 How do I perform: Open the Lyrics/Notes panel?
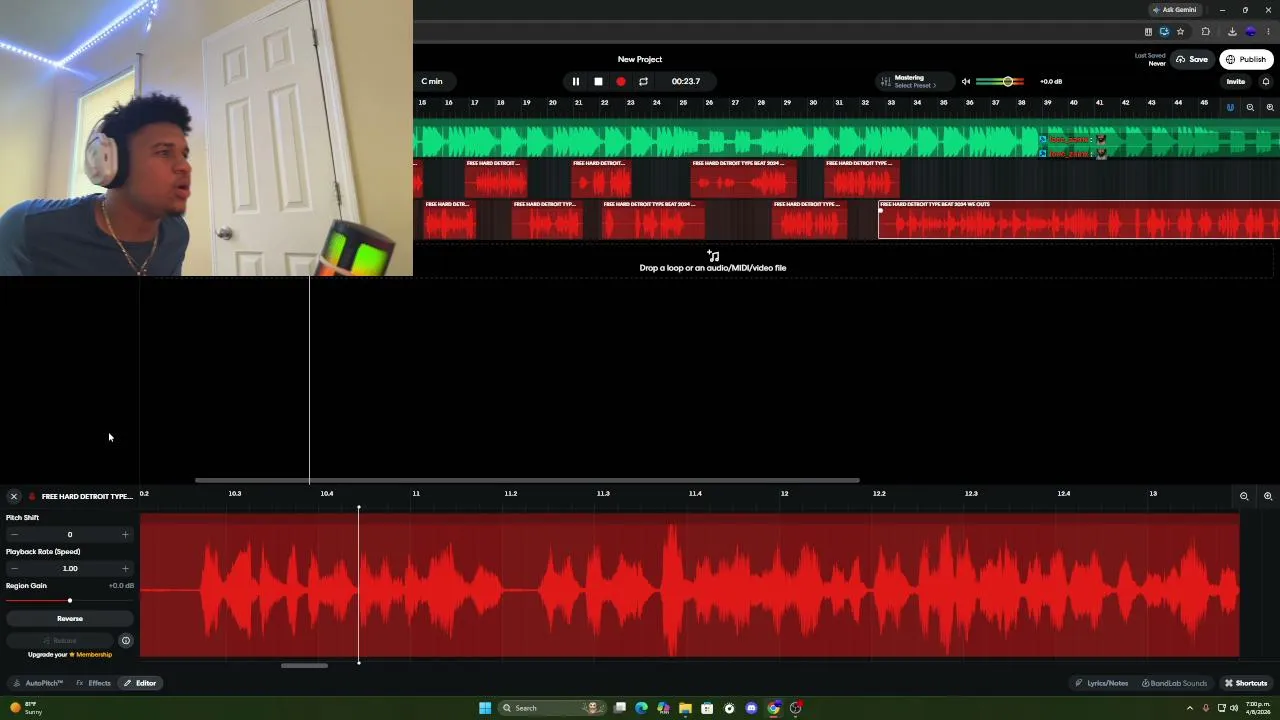click(x=1102, y=683)
